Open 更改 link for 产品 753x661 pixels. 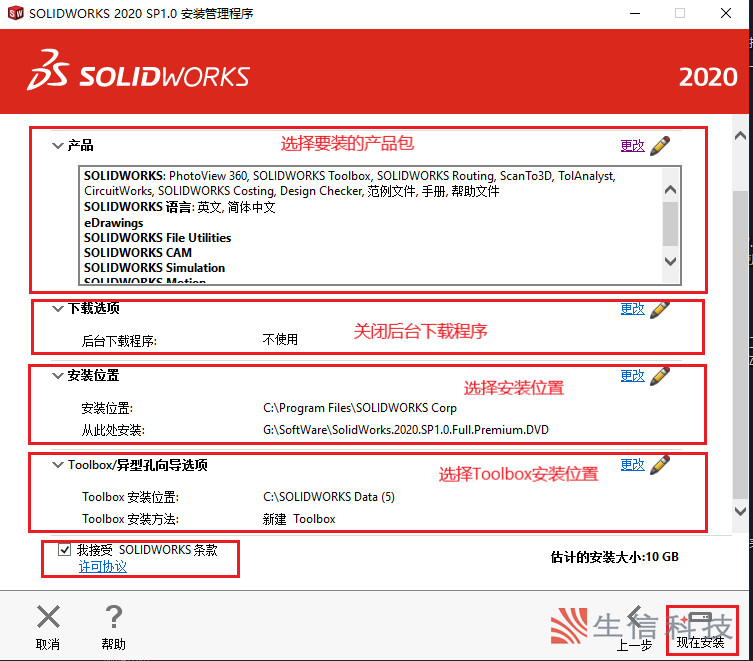(x=632, y=146)
